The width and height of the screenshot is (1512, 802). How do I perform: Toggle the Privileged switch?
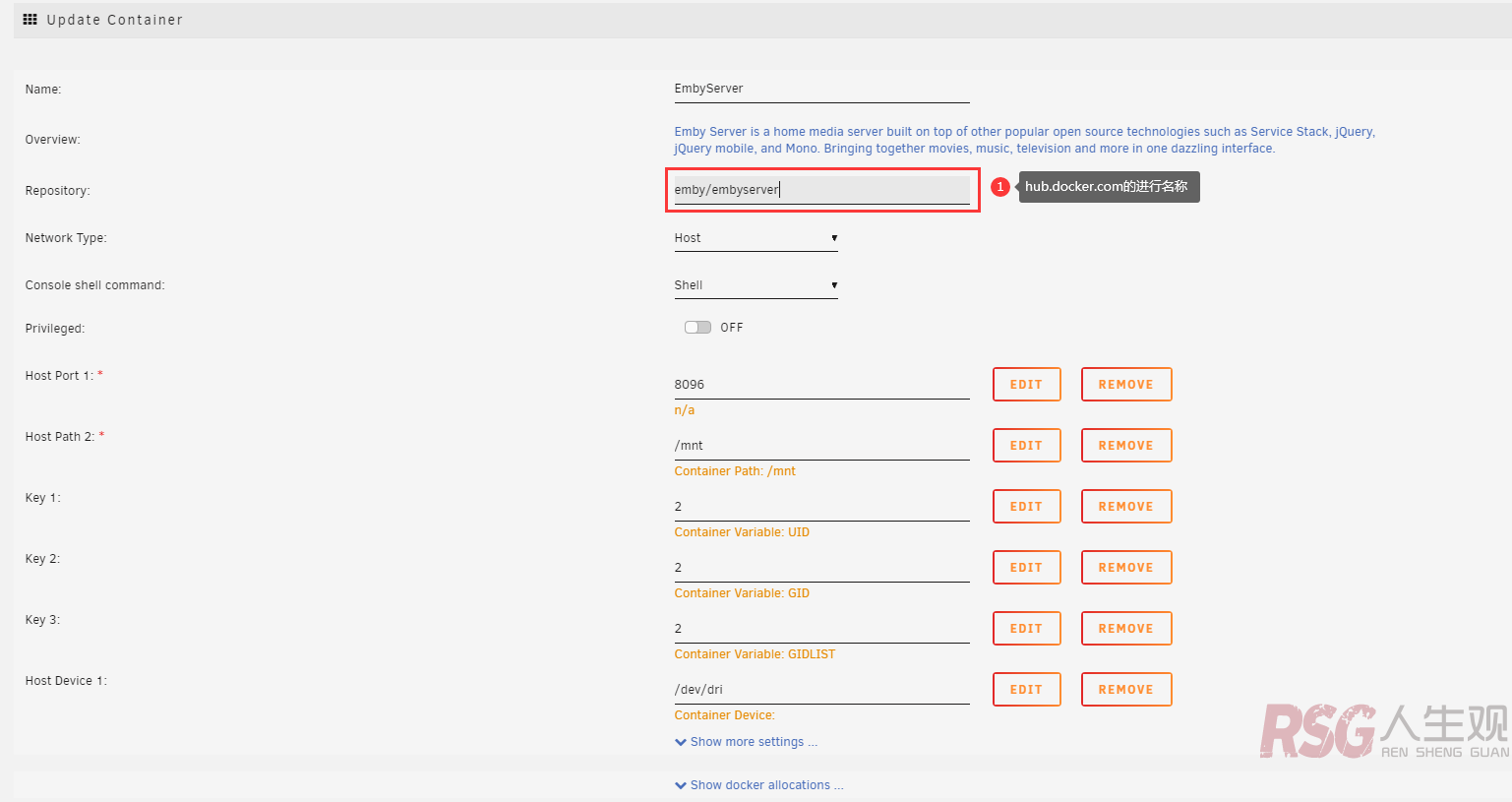[x=697, y=328]
